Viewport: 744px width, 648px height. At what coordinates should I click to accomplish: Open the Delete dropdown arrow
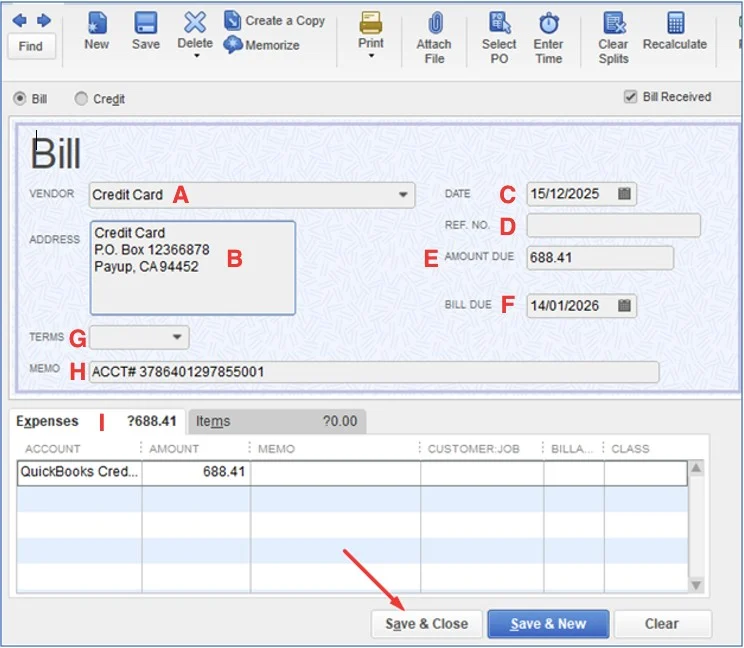pyautogui.click(x=196, y=56)
